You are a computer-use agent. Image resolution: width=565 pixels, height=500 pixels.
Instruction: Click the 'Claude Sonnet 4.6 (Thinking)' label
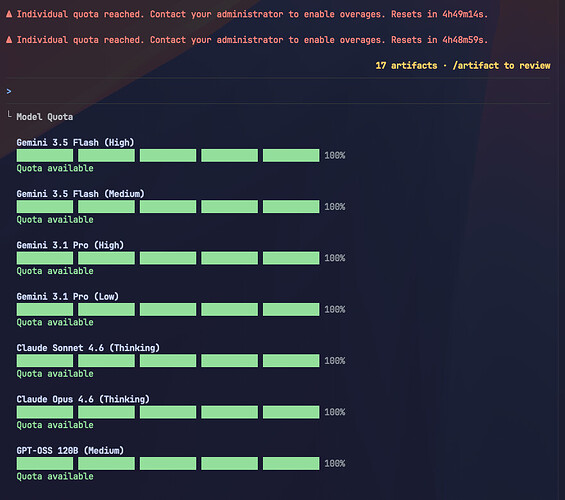click(x=88, y=348)
